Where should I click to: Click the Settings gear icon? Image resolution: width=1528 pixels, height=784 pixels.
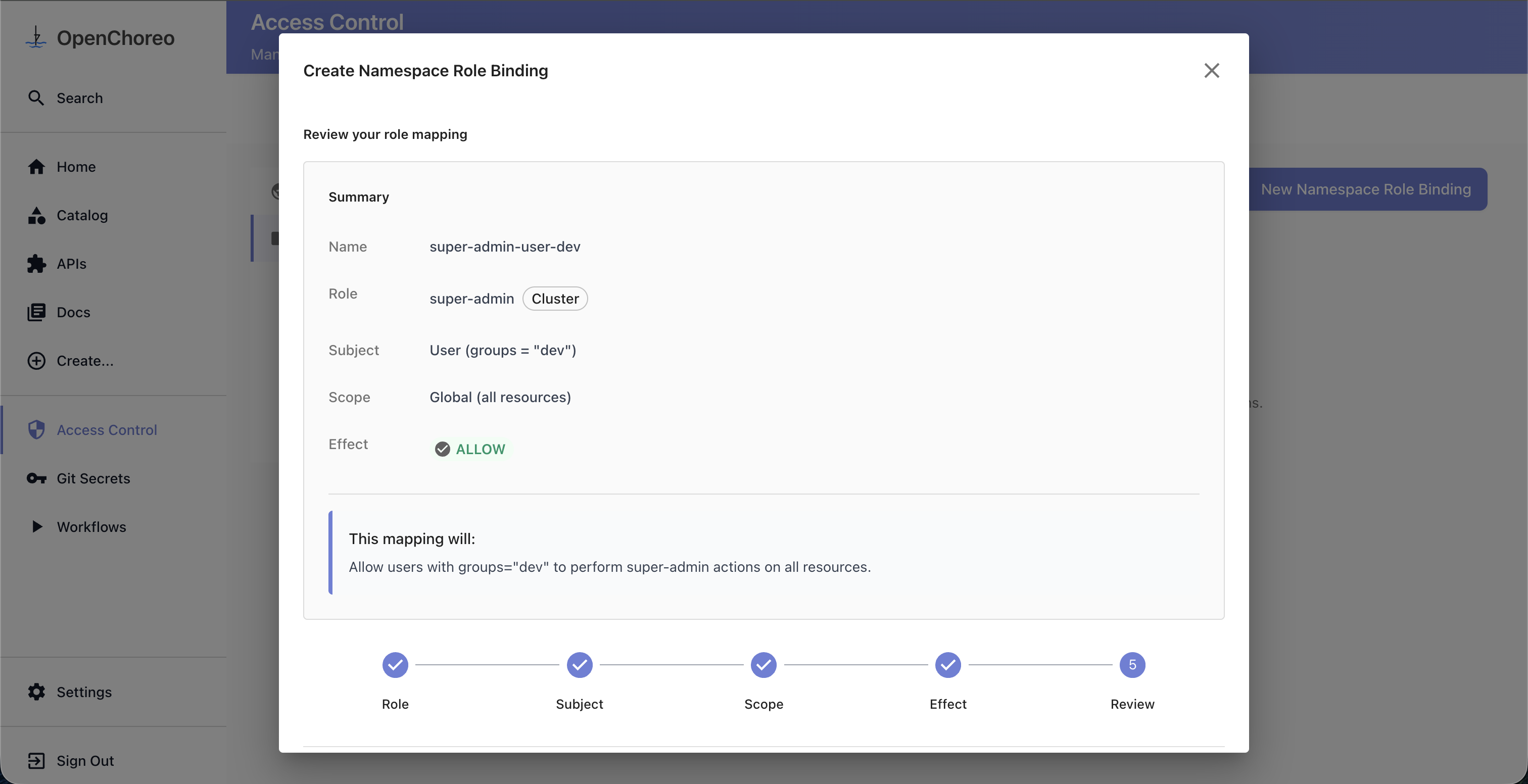(x=36, y=692)
